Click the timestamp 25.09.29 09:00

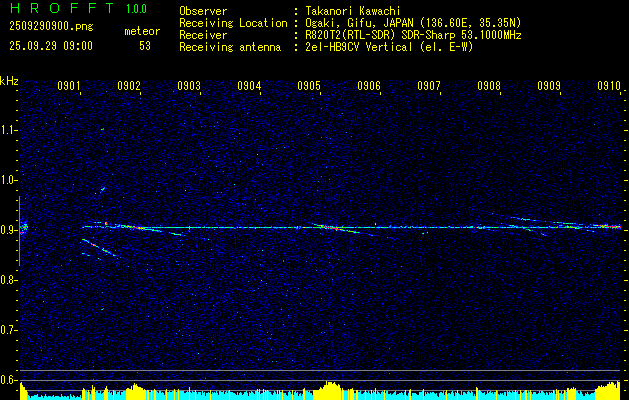51,46
